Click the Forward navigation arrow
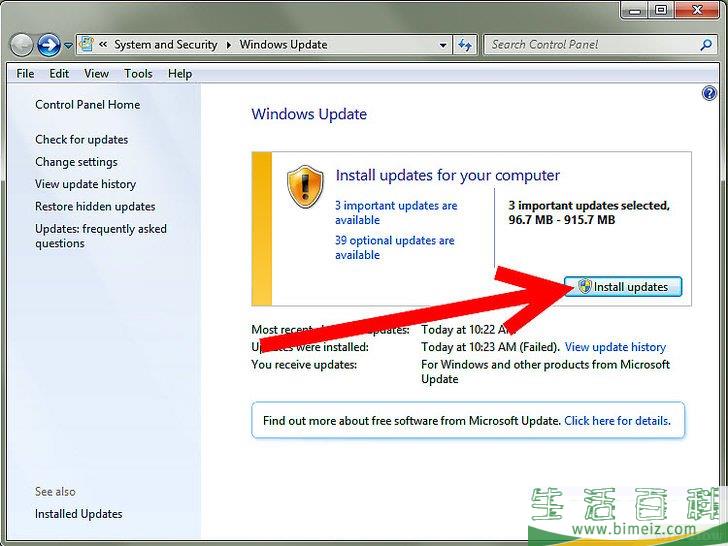This screenshot has width=728, height=546. [x=49, y=45]
